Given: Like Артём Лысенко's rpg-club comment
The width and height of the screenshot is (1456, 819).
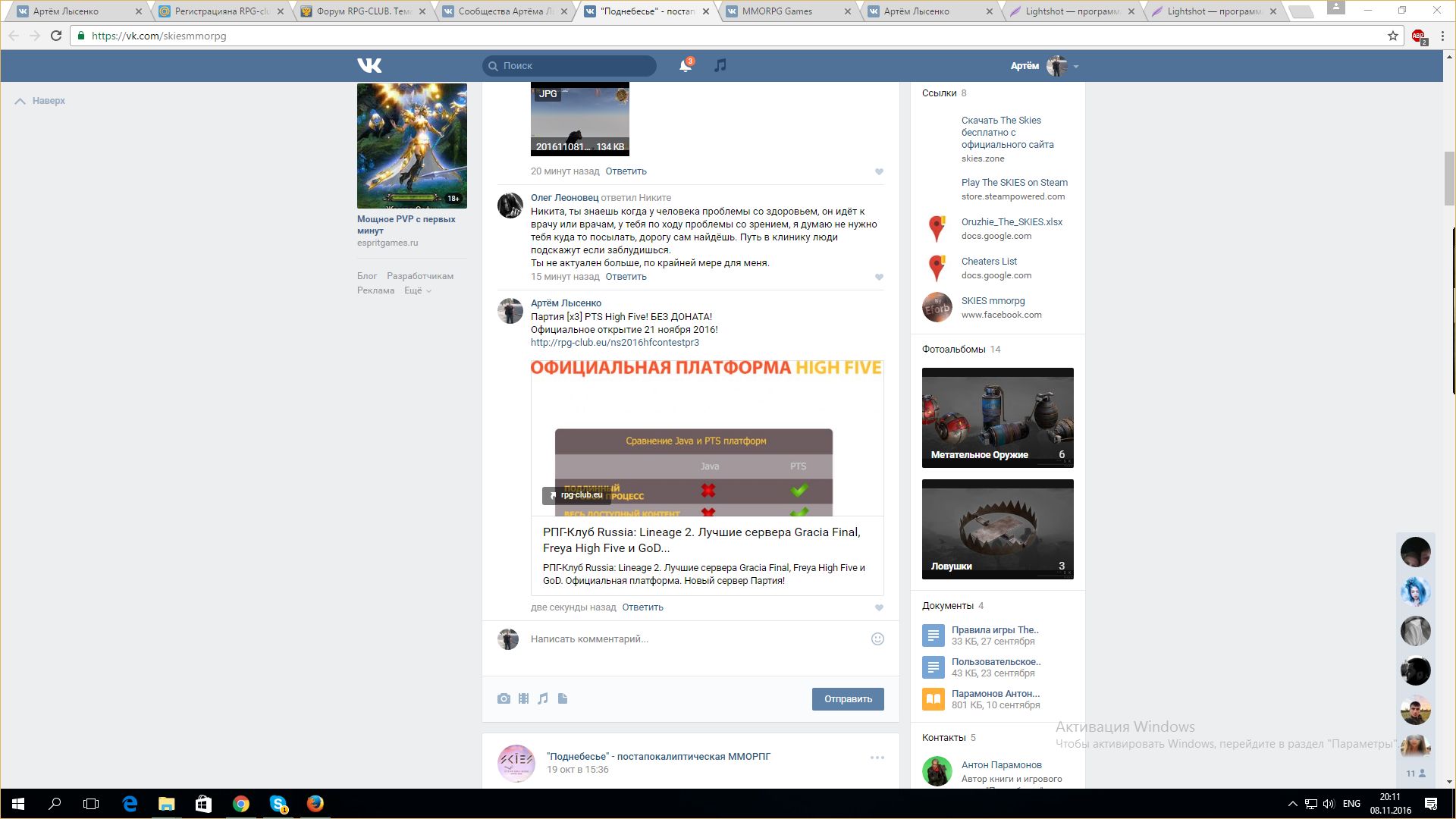Looking at the screenshot, I should [879, 608].
